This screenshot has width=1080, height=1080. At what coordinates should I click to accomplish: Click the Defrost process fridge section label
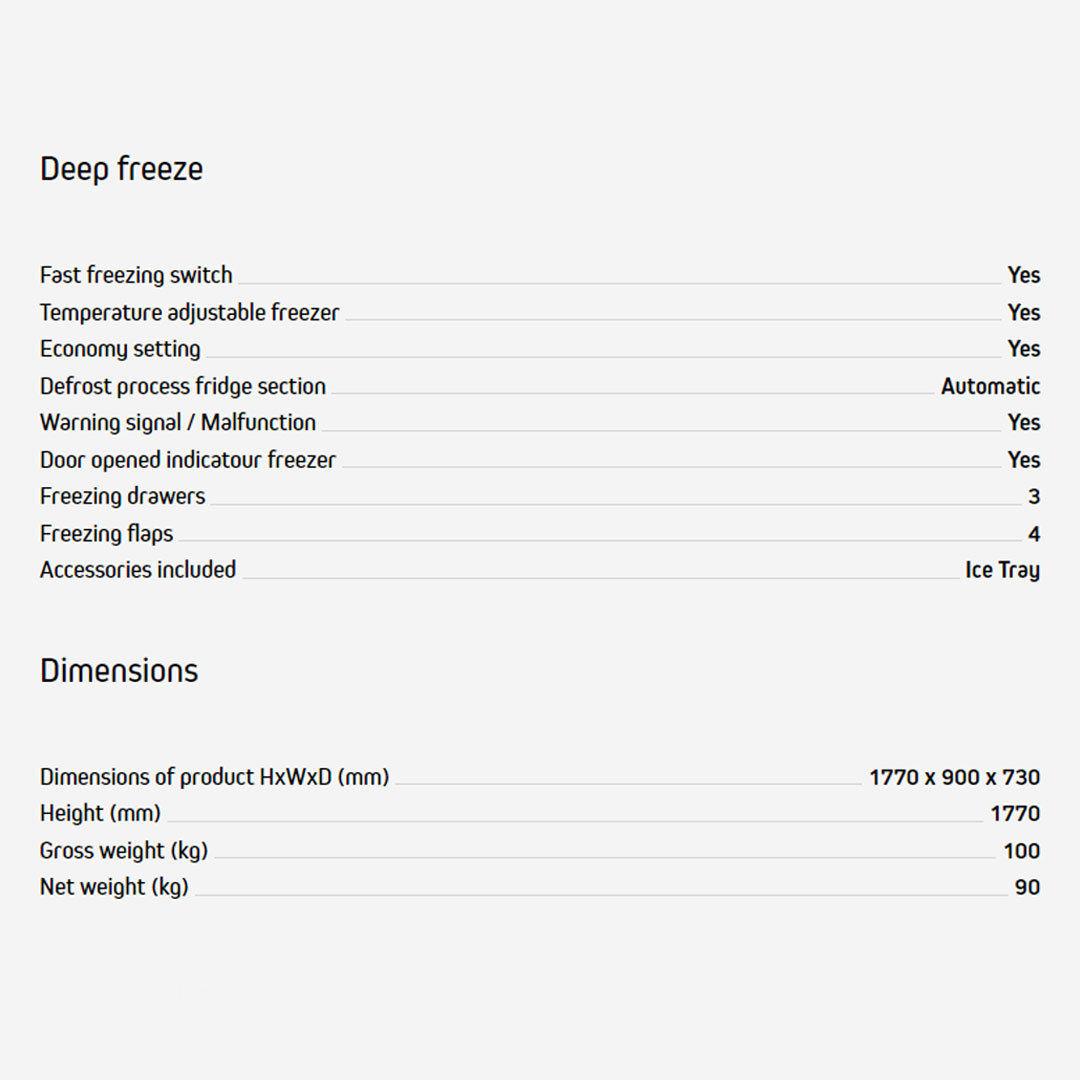click(x=183, y=386)
